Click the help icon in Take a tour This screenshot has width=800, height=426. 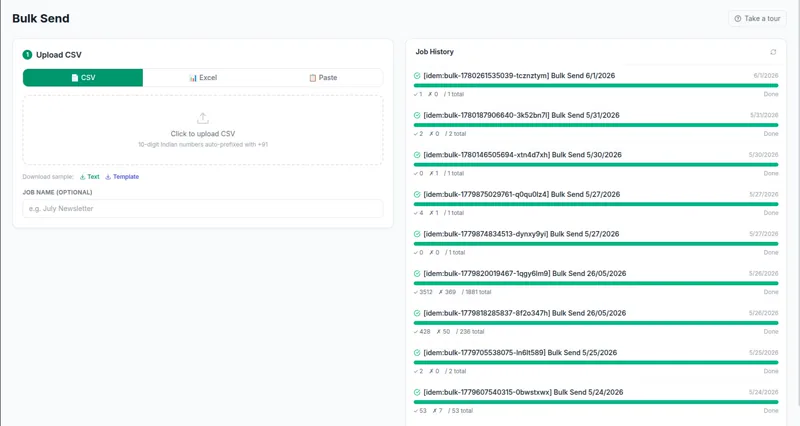click(738, 18)
